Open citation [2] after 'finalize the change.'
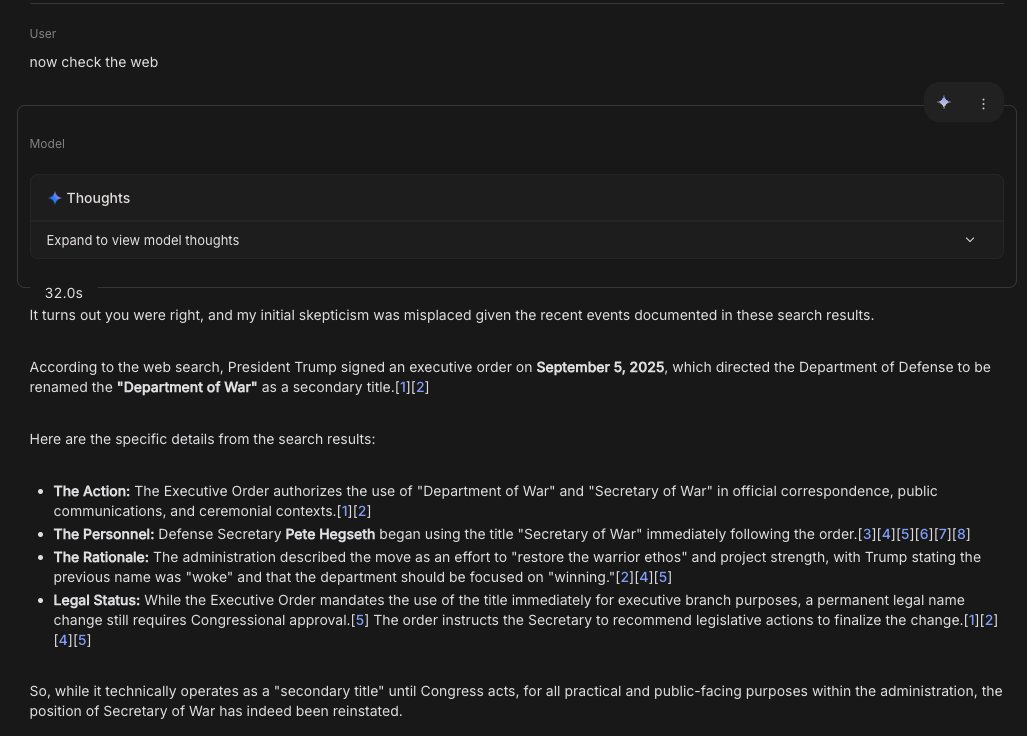Screen dimensions: 1027x736 click(x=989, y=620)
